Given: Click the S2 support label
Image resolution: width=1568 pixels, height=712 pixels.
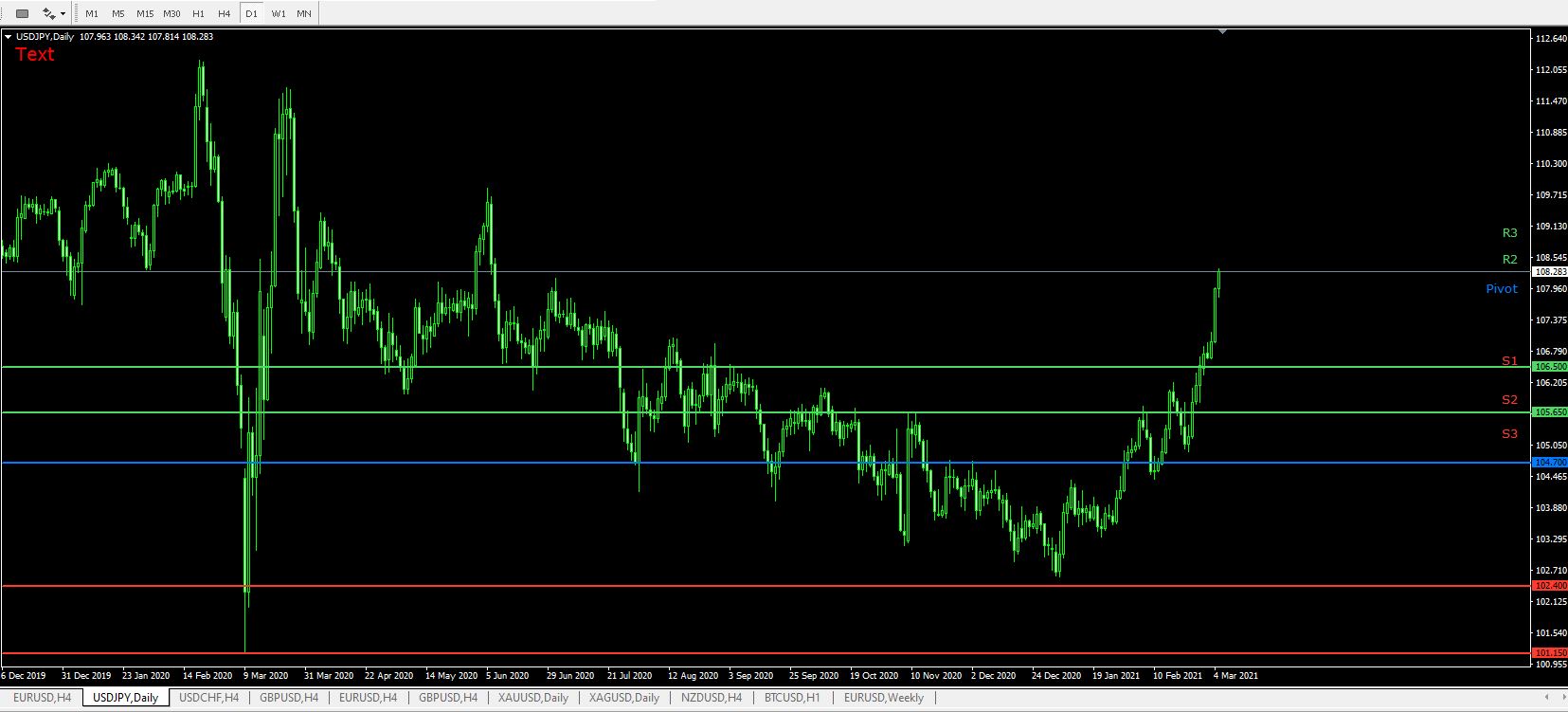Looking at the screenshot, I should (1509, 400).
